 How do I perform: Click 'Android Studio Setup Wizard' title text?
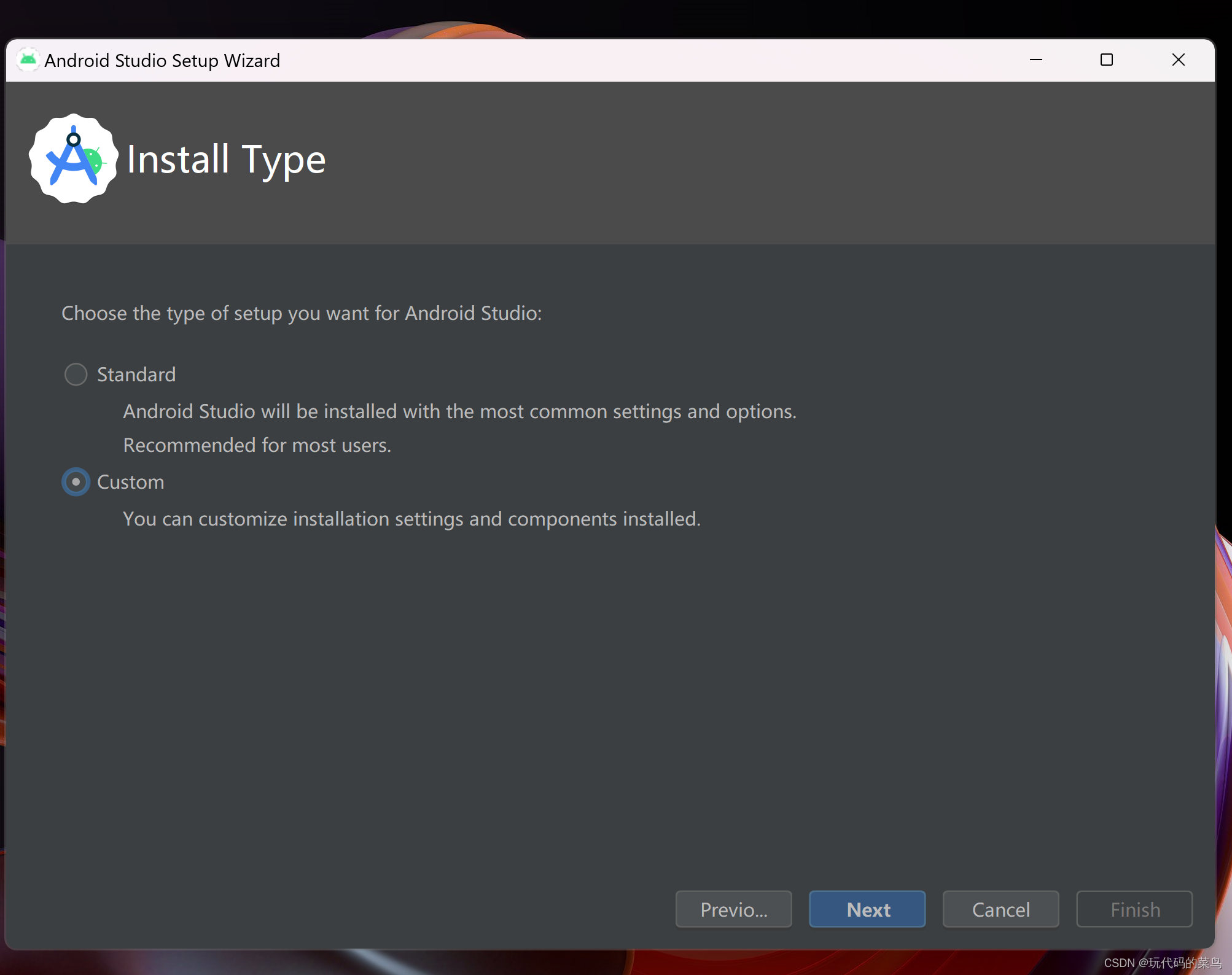click(x=162, y=60)
